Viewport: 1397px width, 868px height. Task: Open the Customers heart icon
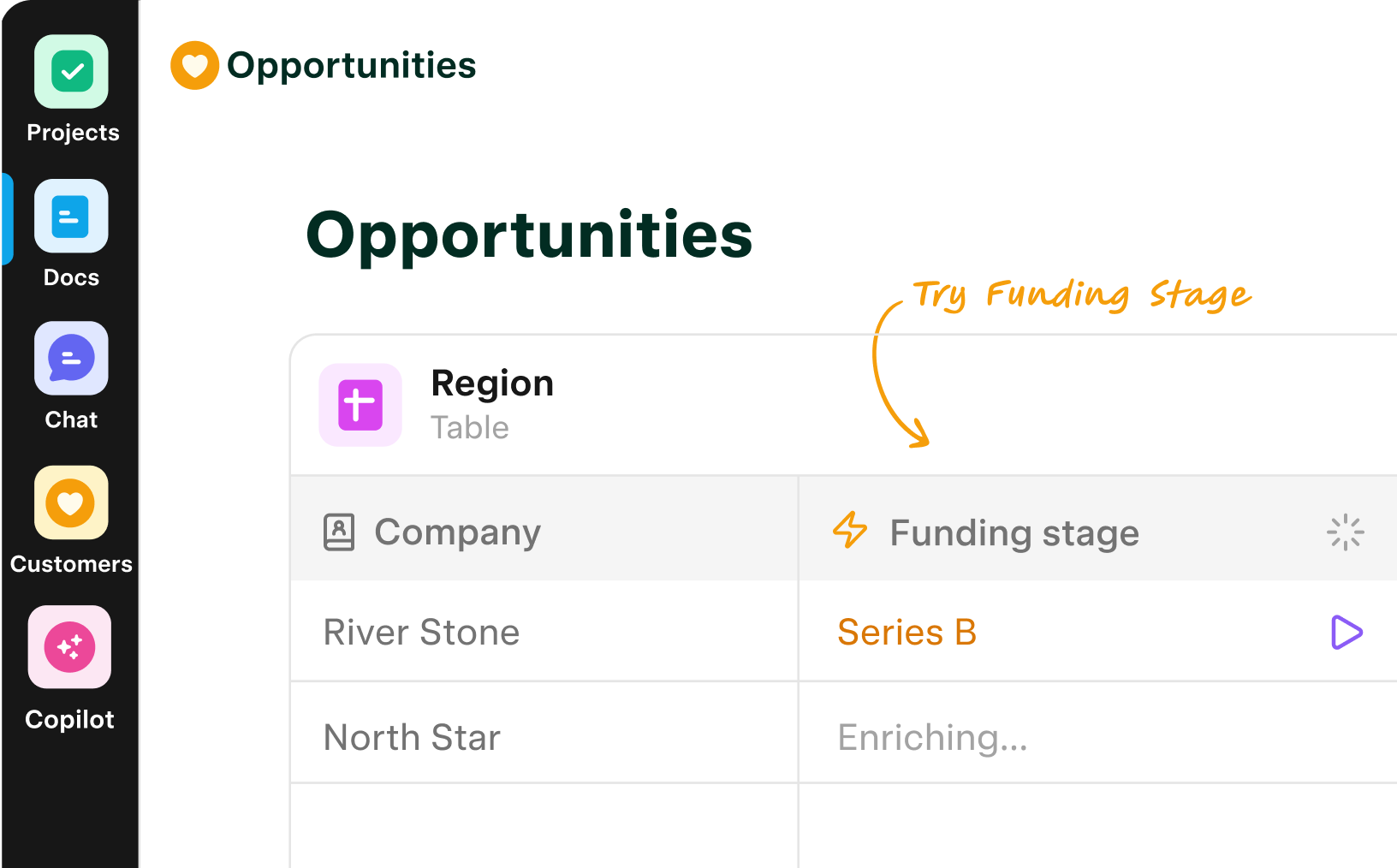(x=72, y=502)
